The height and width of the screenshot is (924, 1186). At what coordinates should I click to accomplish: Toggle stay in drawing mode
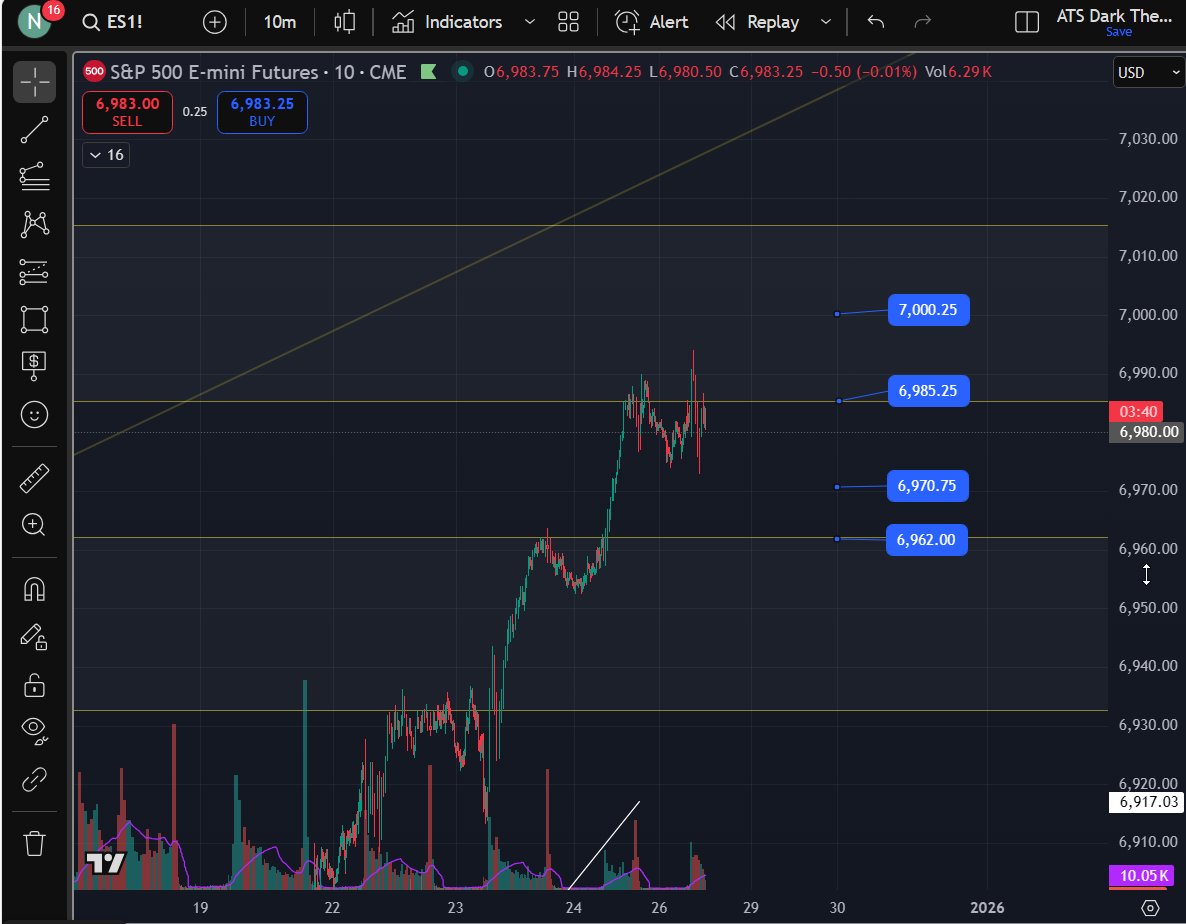[34, 637]
